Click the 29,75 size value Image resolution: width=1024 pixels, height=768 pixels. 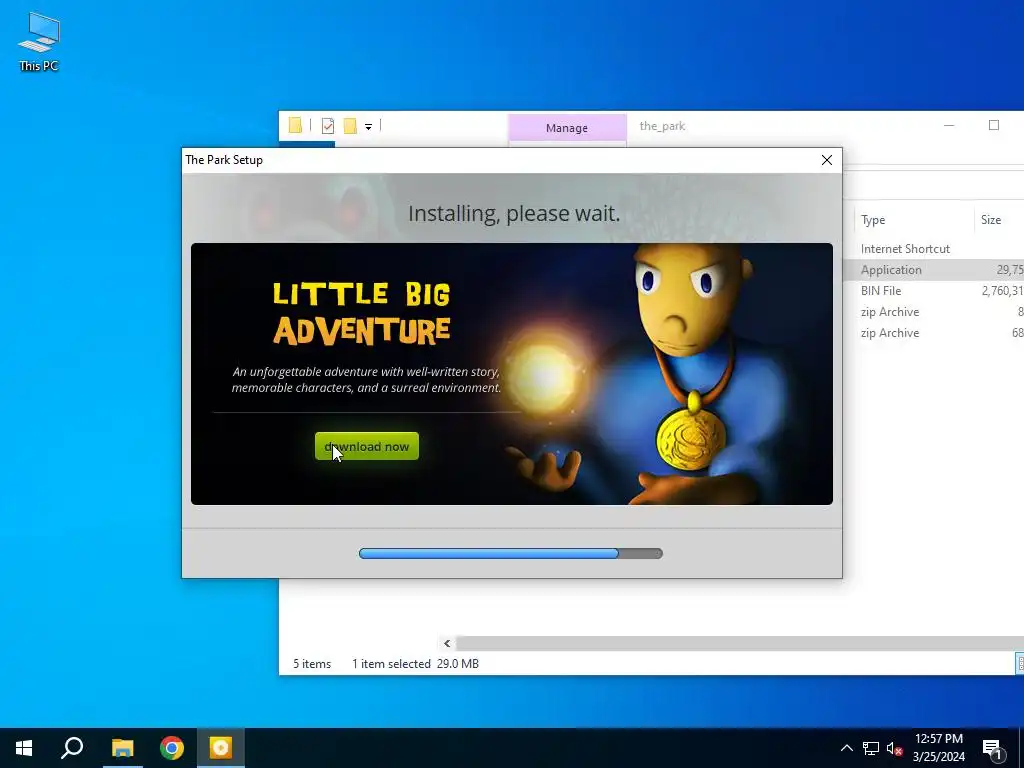(x=1010, y=270)
